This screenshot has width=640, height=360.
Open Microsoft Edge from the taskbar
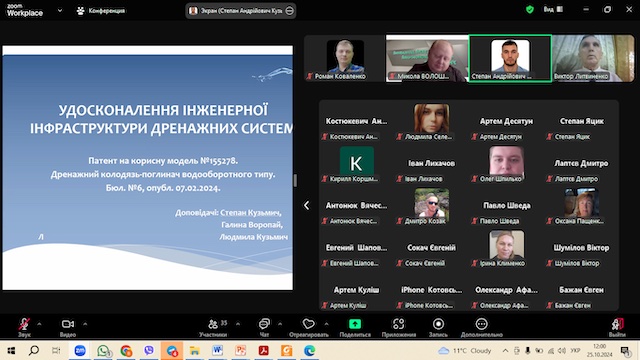(x=309, y=351)
